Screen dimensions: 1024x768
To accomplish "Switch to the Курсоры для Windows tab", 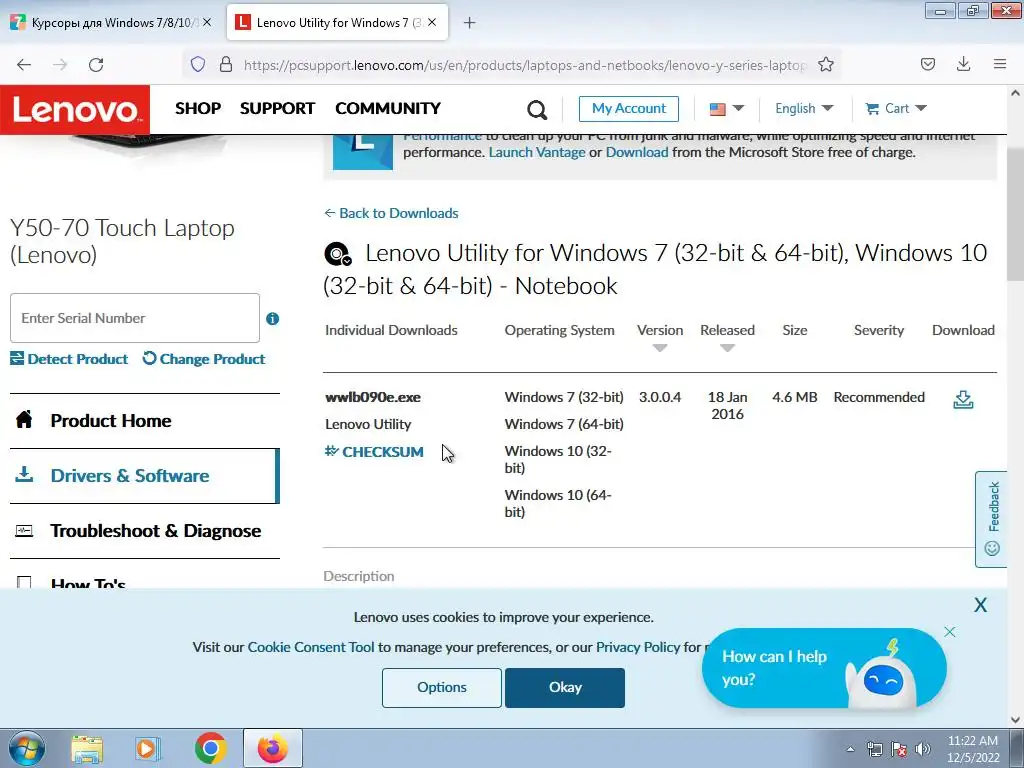I will pyautogui.click(x=111, y=22).
